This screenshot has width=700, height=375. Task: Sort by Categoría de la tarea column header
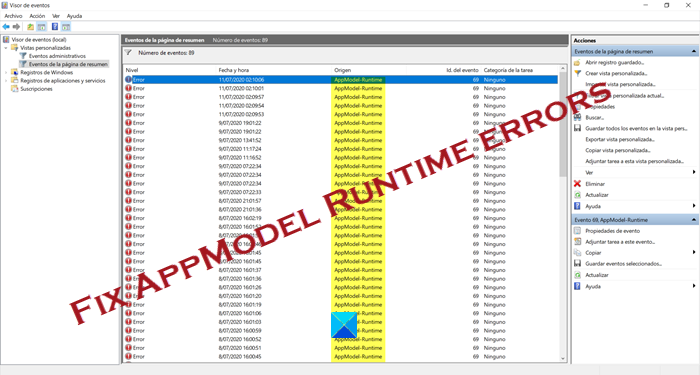point(520,70)
